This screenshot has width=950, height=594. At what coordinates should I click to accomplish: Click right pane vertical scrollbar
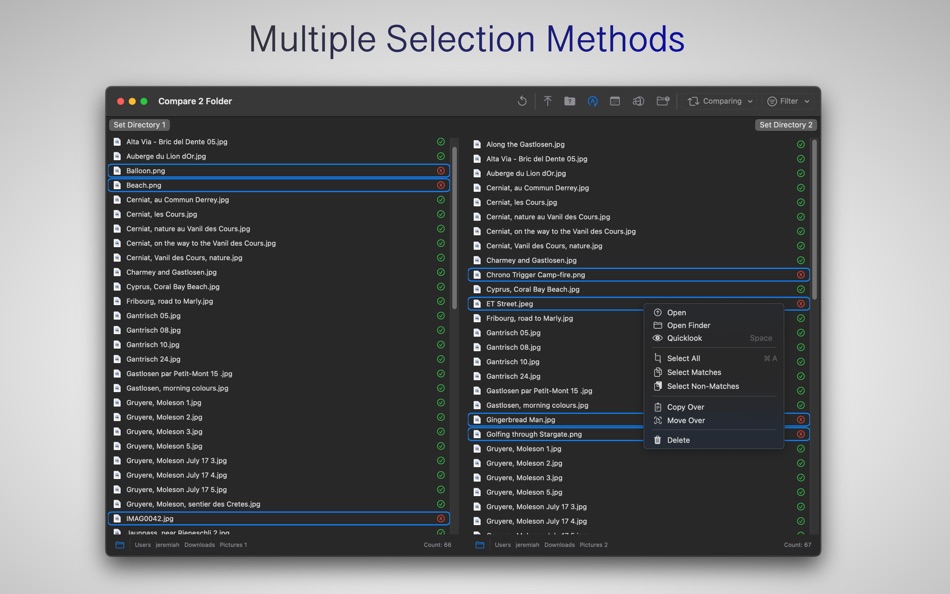coord(814,219)
